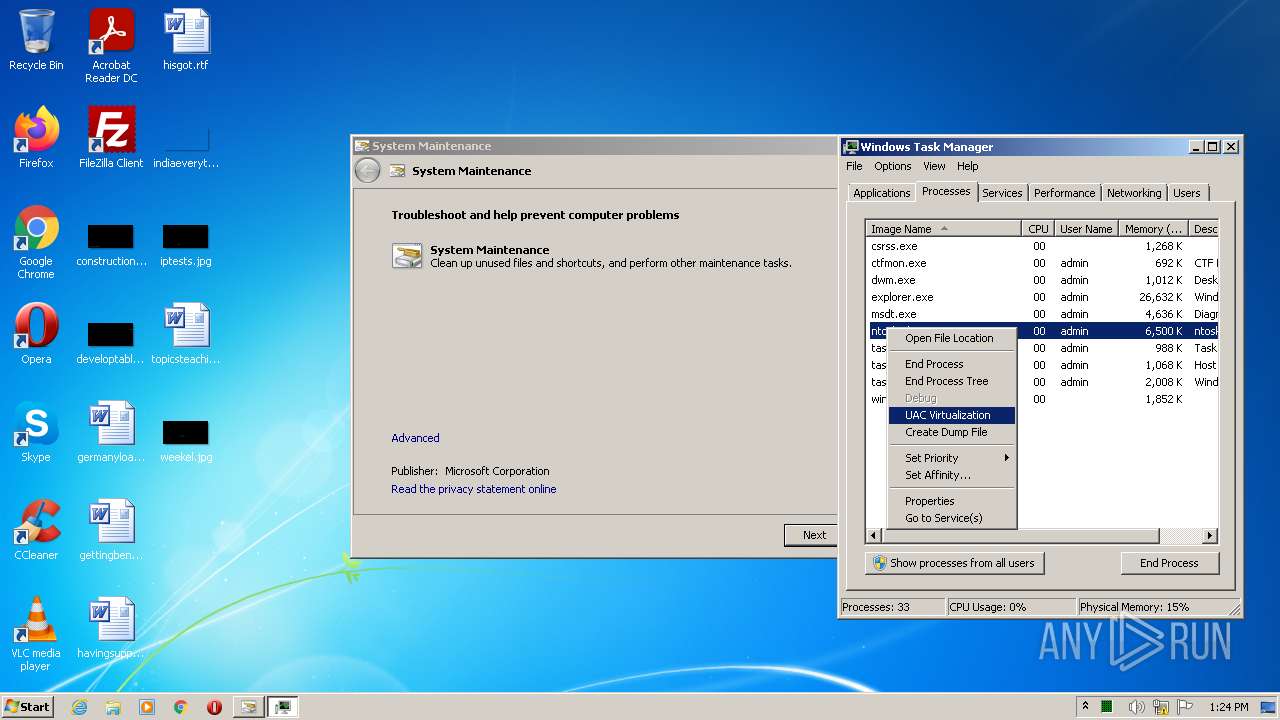Viewport: 1280px width, 720px height.
Task: Select the gettingben document icon
Action: 111,530
